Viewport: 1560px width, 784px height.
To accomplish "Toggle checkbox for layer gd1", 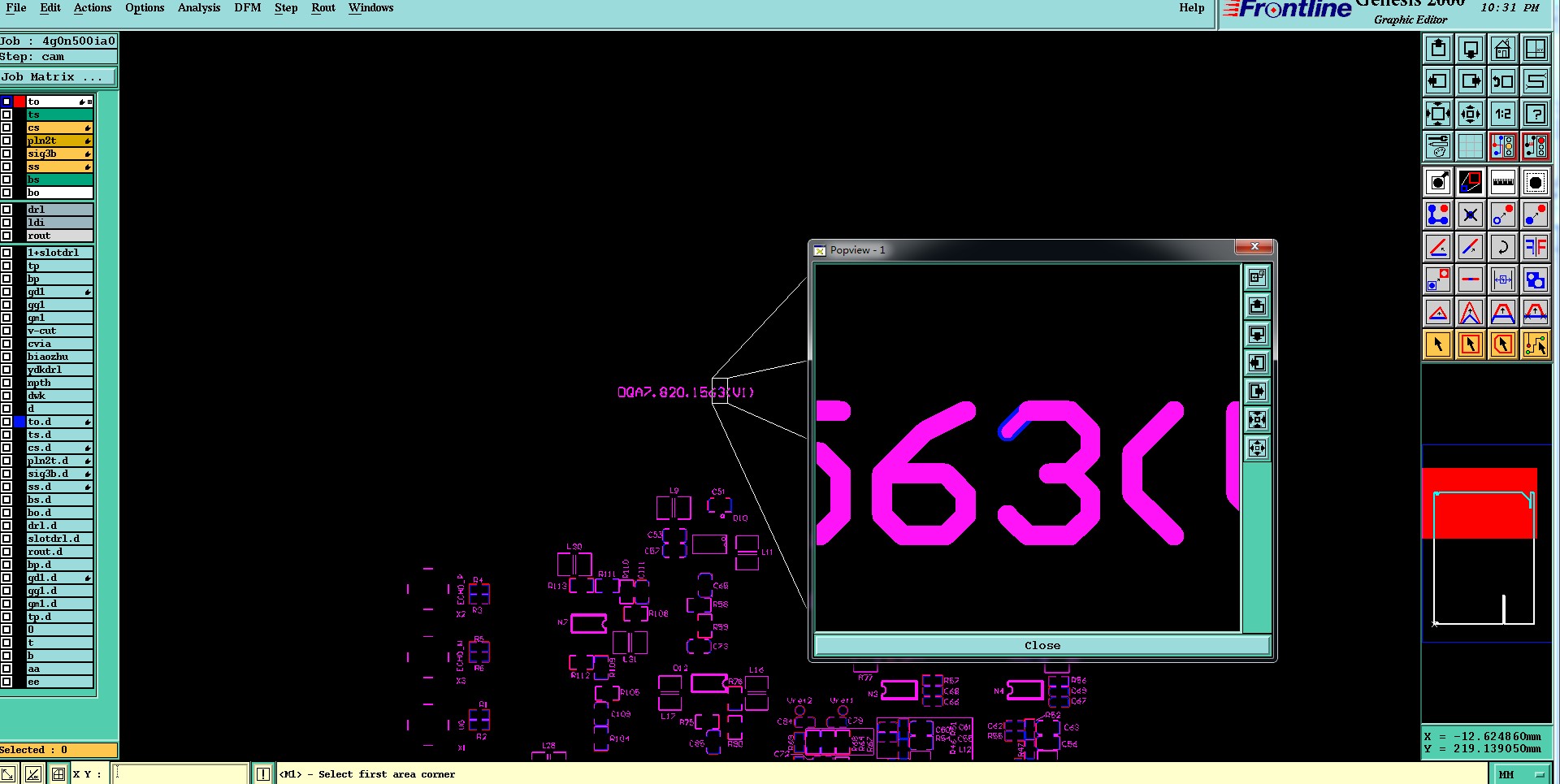I will coord(6,292).
